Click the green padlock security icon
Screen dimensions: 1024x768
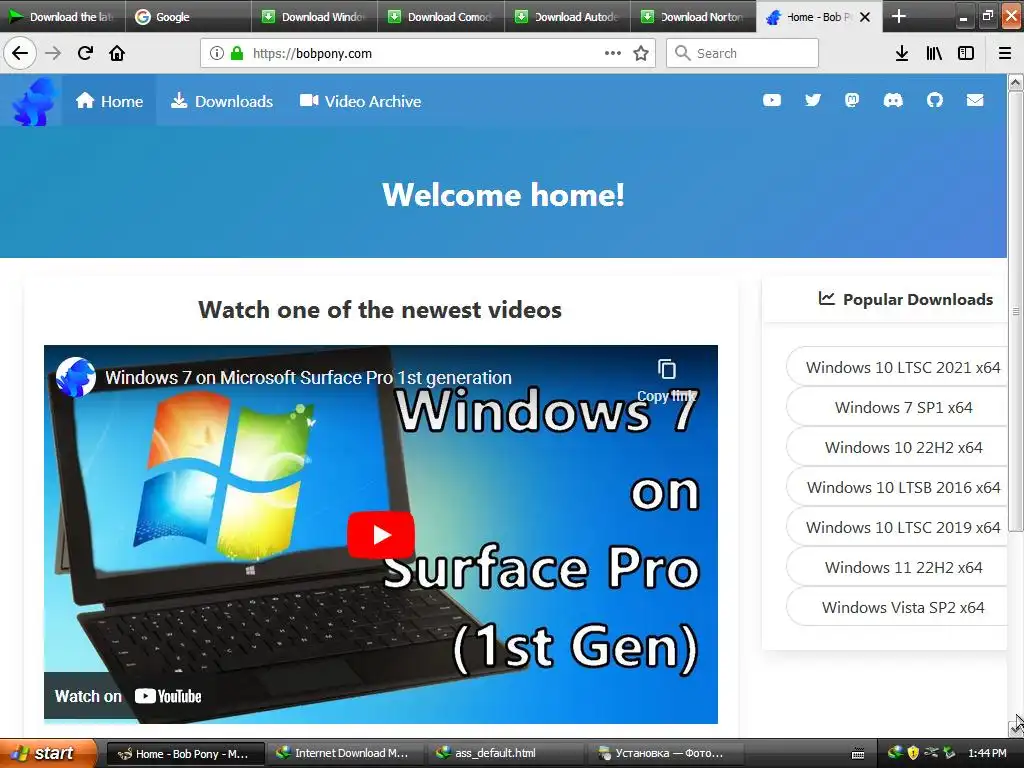pos(237,53)
